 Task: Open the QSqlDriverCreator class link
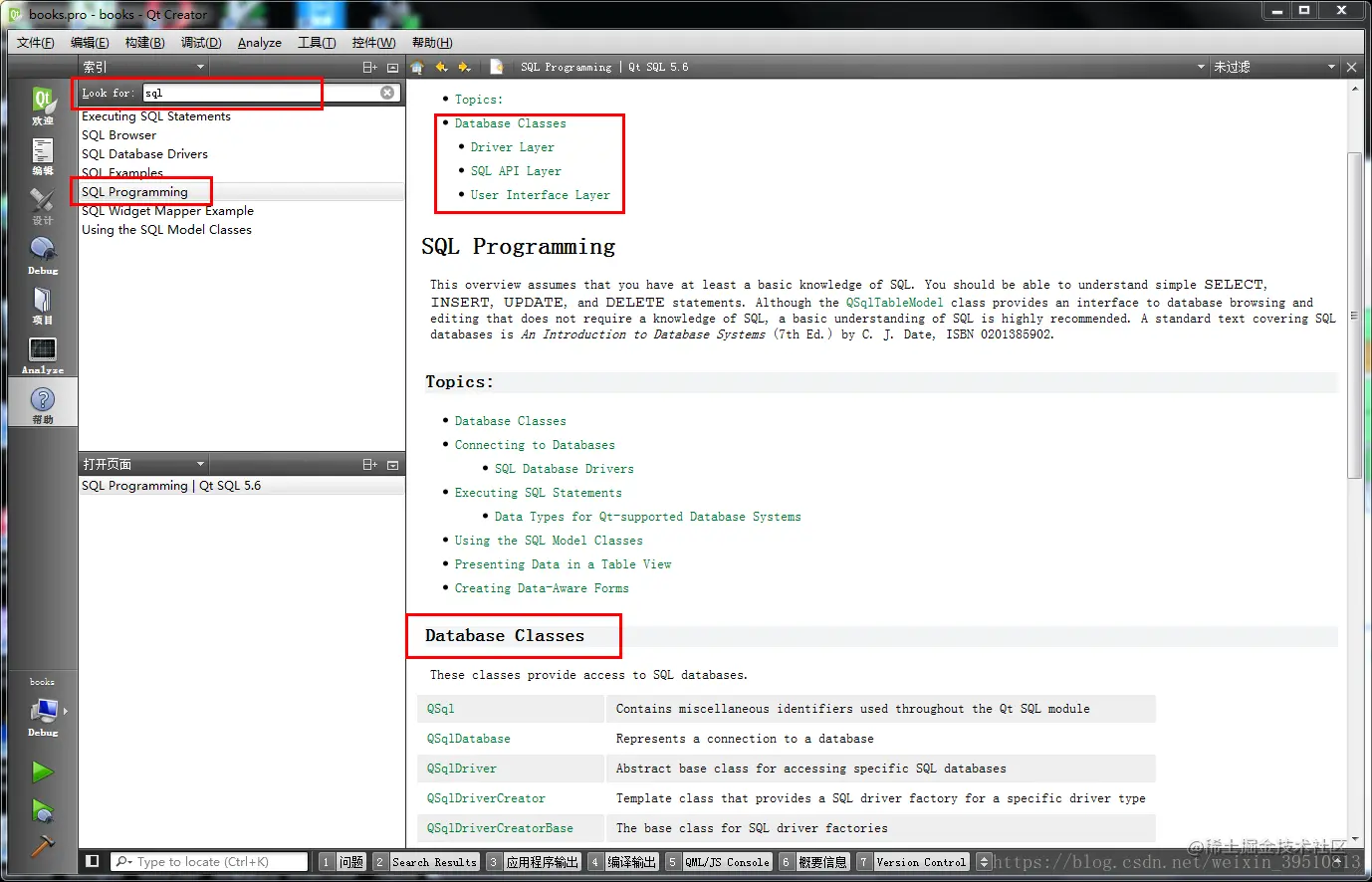(486, 798)
